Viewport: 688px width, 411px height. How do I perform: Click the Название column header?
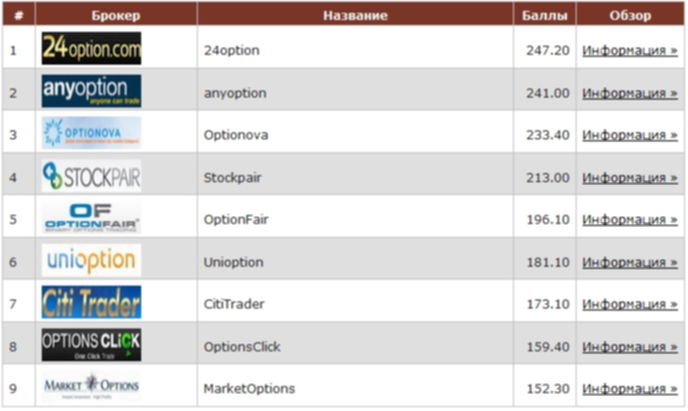[x=355, y=15]
